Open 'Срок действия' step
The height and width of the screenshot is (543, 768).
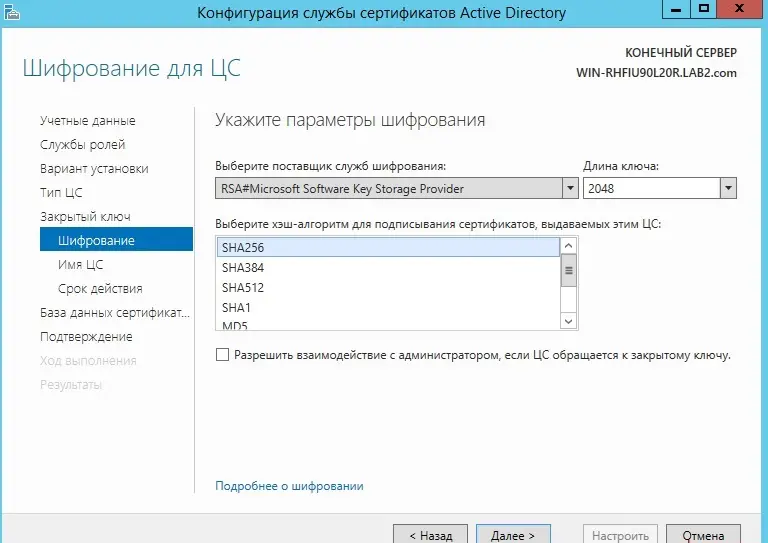[100, 289]
